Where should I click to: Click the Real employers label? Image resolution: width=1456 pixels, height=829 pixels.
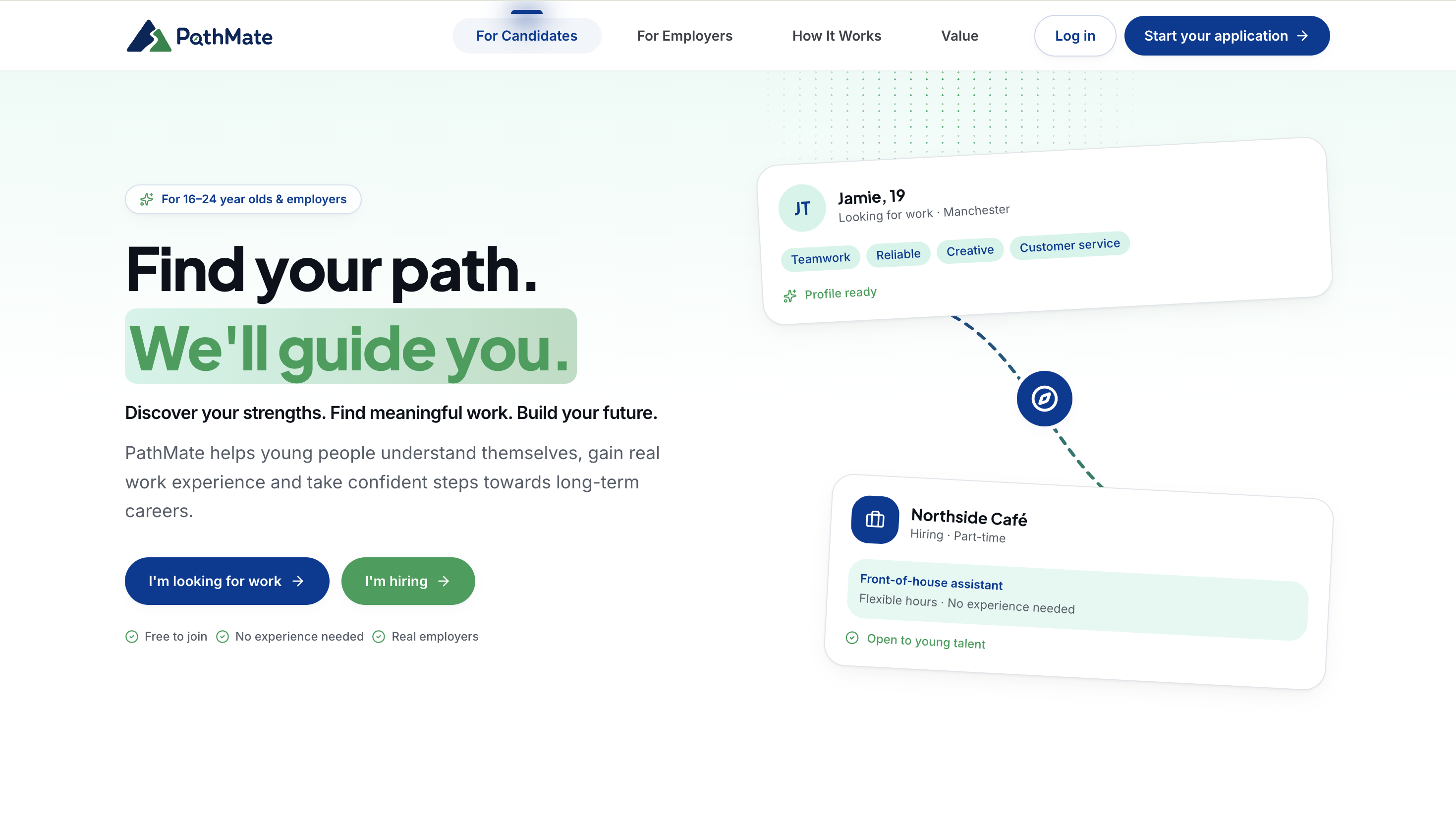pos(435,637)
